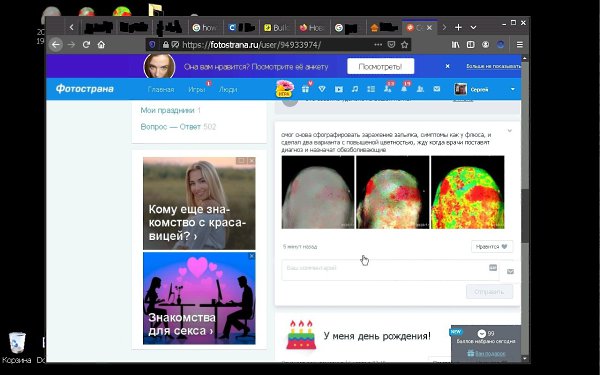This screenshot has width=600, height=375.
Task: Expand the post options chevron
Action: point(509,131)
